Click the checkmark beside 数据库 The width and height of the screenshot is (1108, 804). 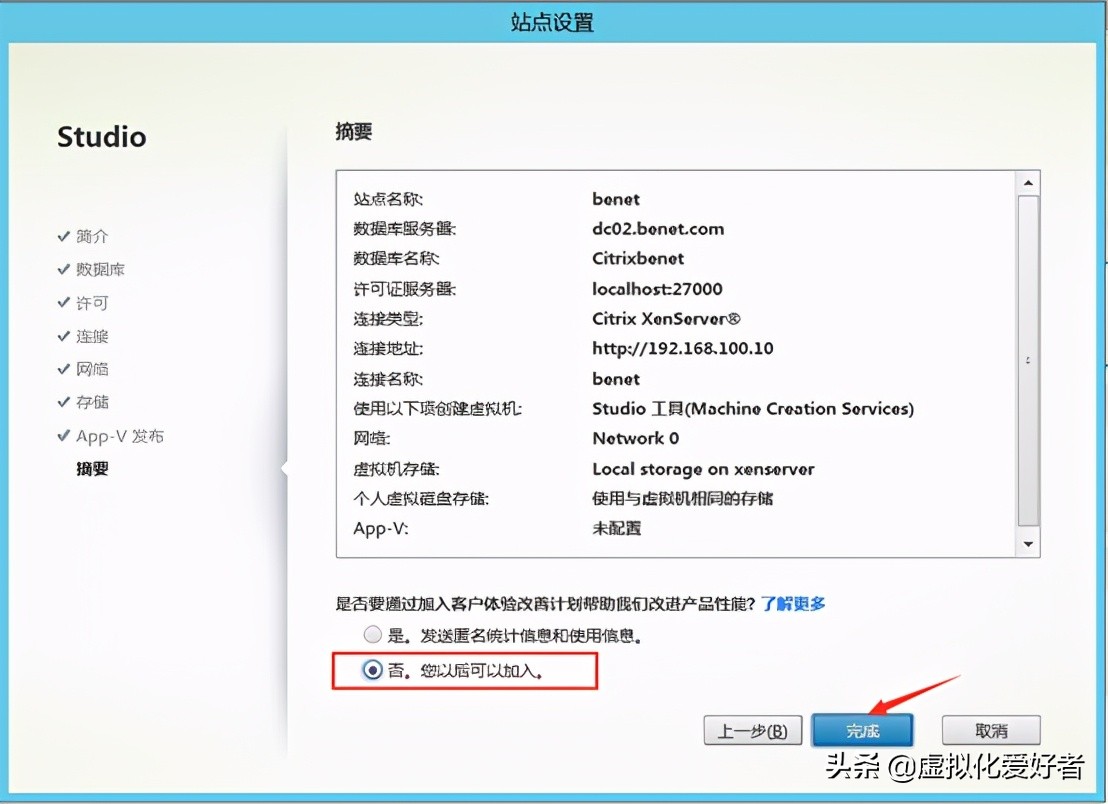[x=64, y=269]
